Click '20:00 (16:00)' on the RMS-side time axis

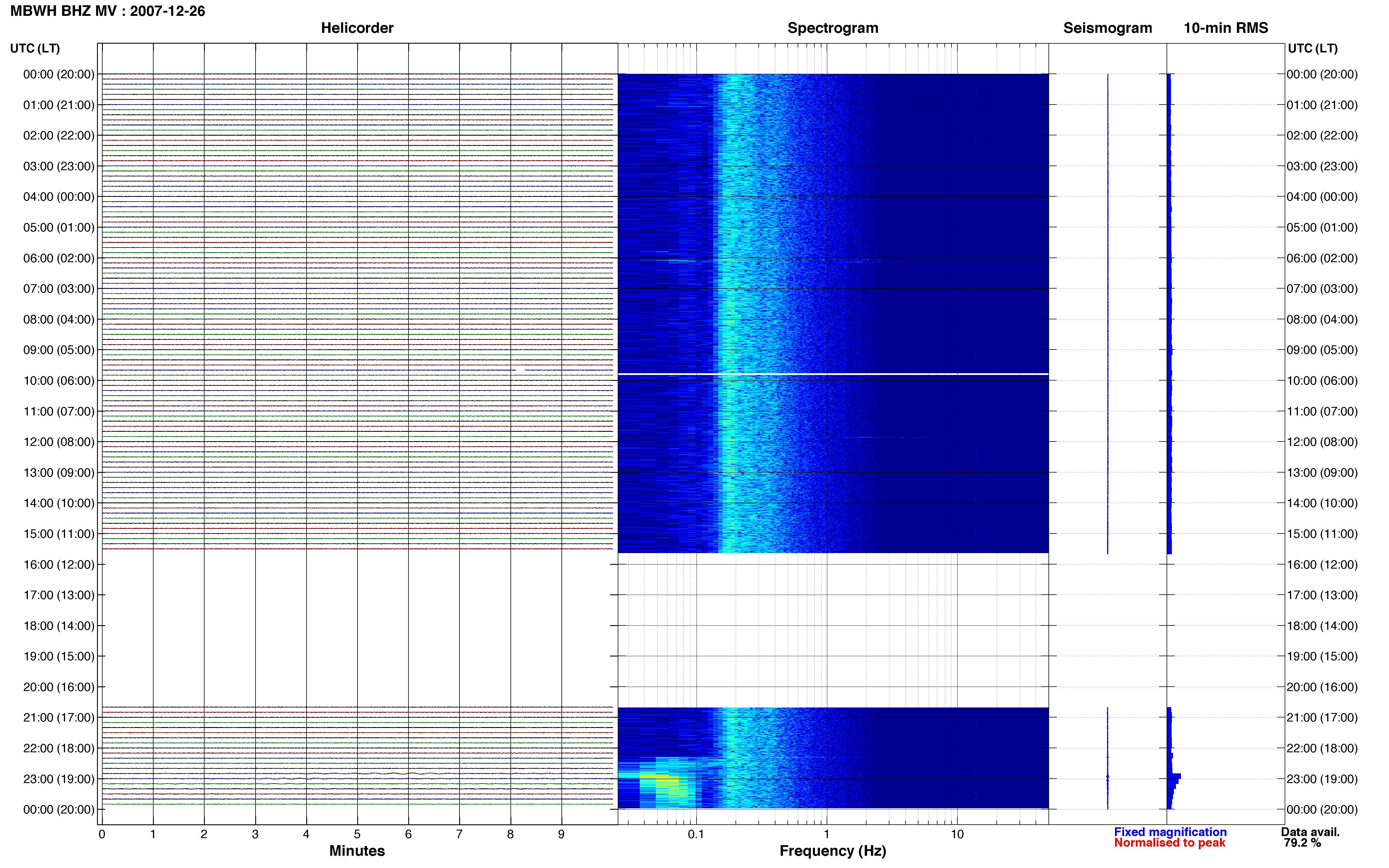click(x=1322, y=687)
